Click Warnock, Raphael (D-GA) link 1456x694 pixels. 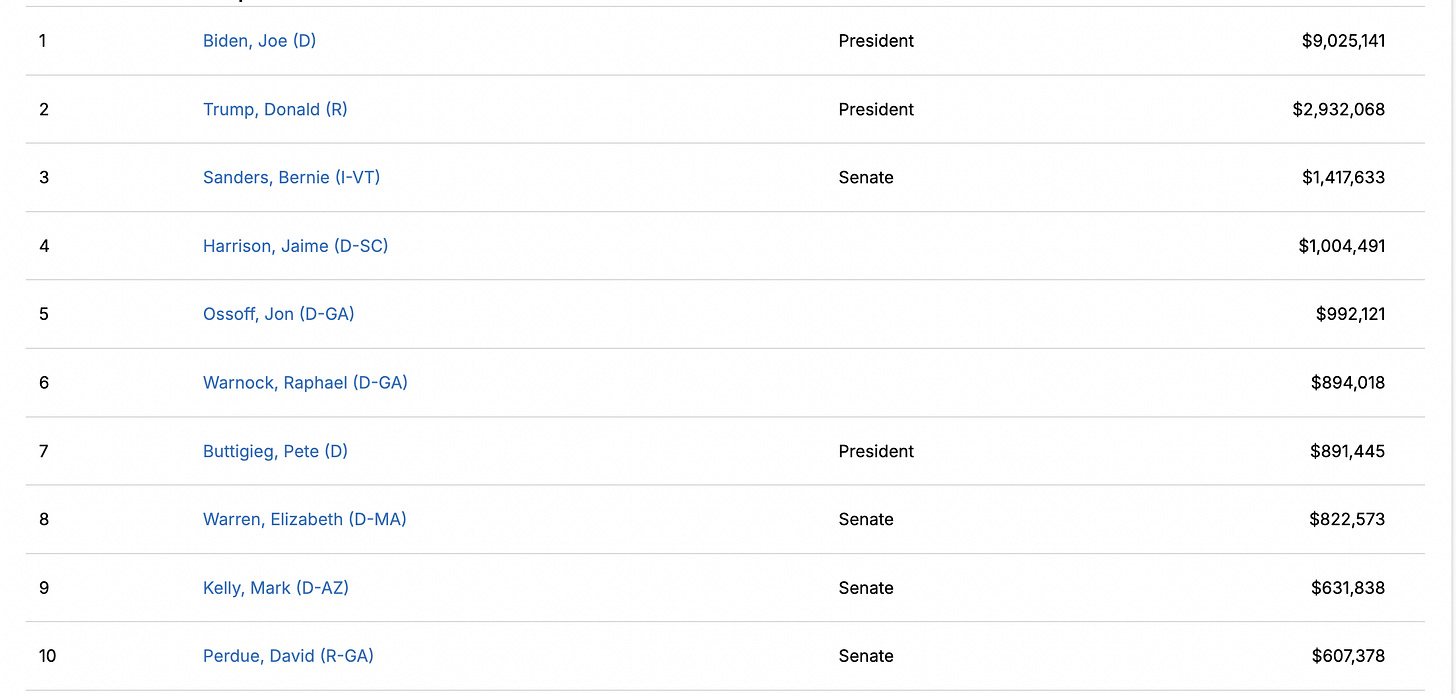tap(305, 382)
